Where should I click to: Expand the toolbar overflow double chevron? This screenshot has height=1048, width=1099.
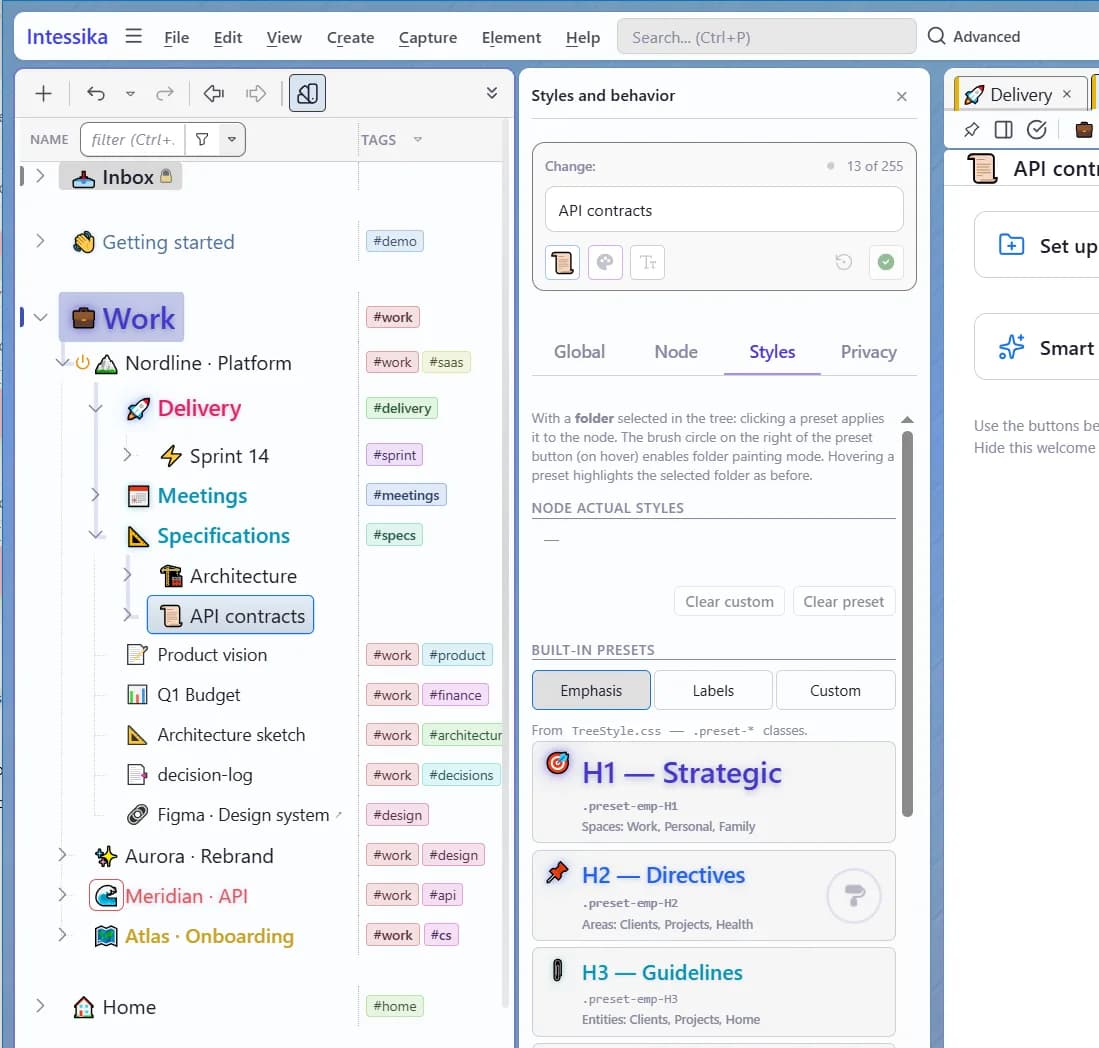(x=492, y=93)
